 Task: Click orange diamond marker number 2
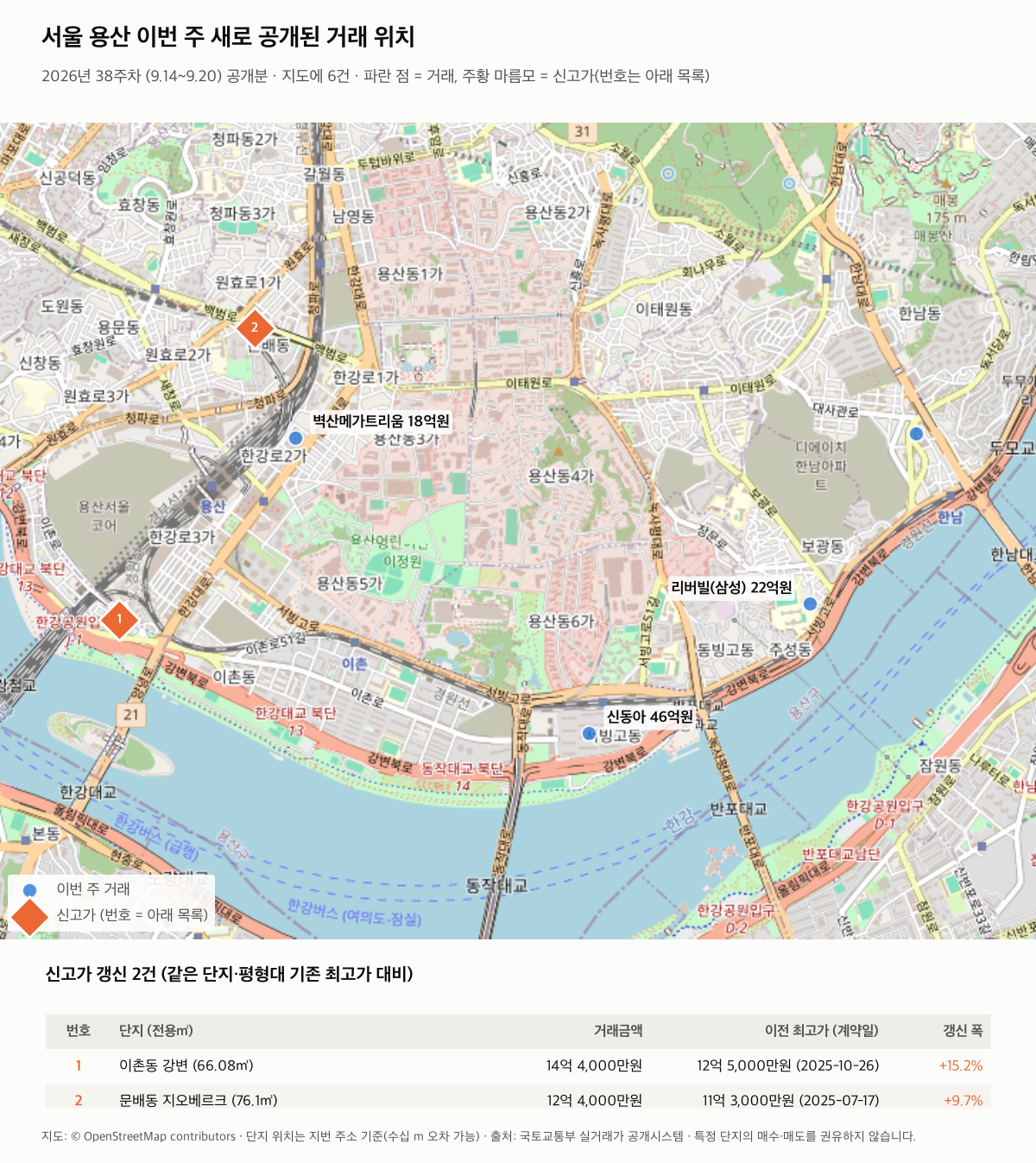254,327
